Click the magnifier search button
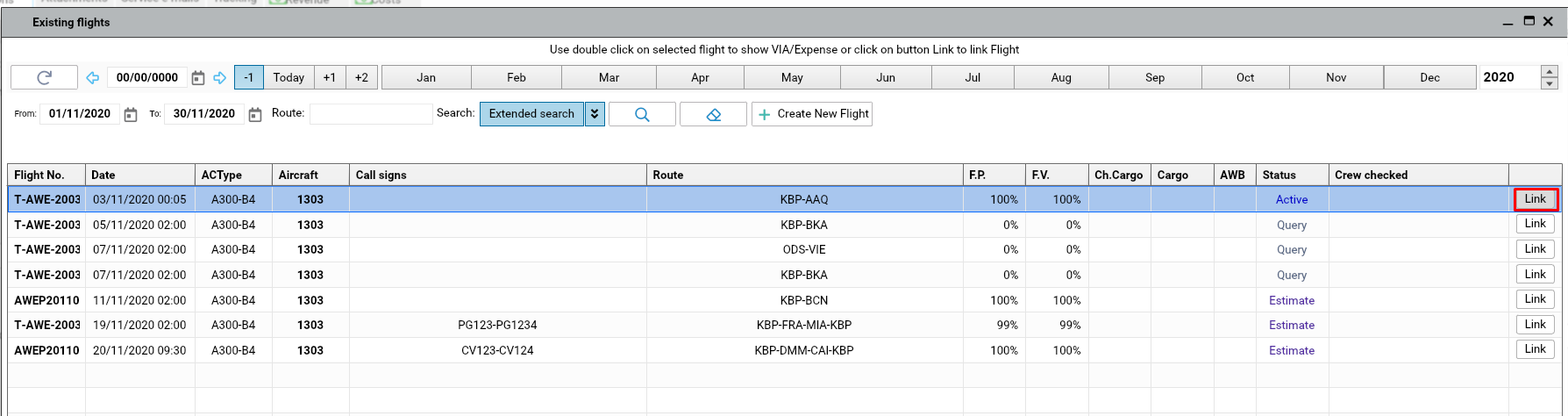The image size is (1568, 416). pyautogui.click(x=642, y=114)
